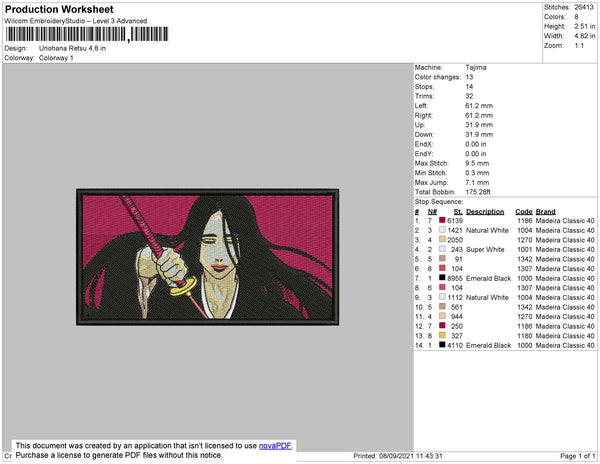The width and height of the screenshot is (600, 464).
Task: Select the Stops value 14
Action: tap(469, 87)
